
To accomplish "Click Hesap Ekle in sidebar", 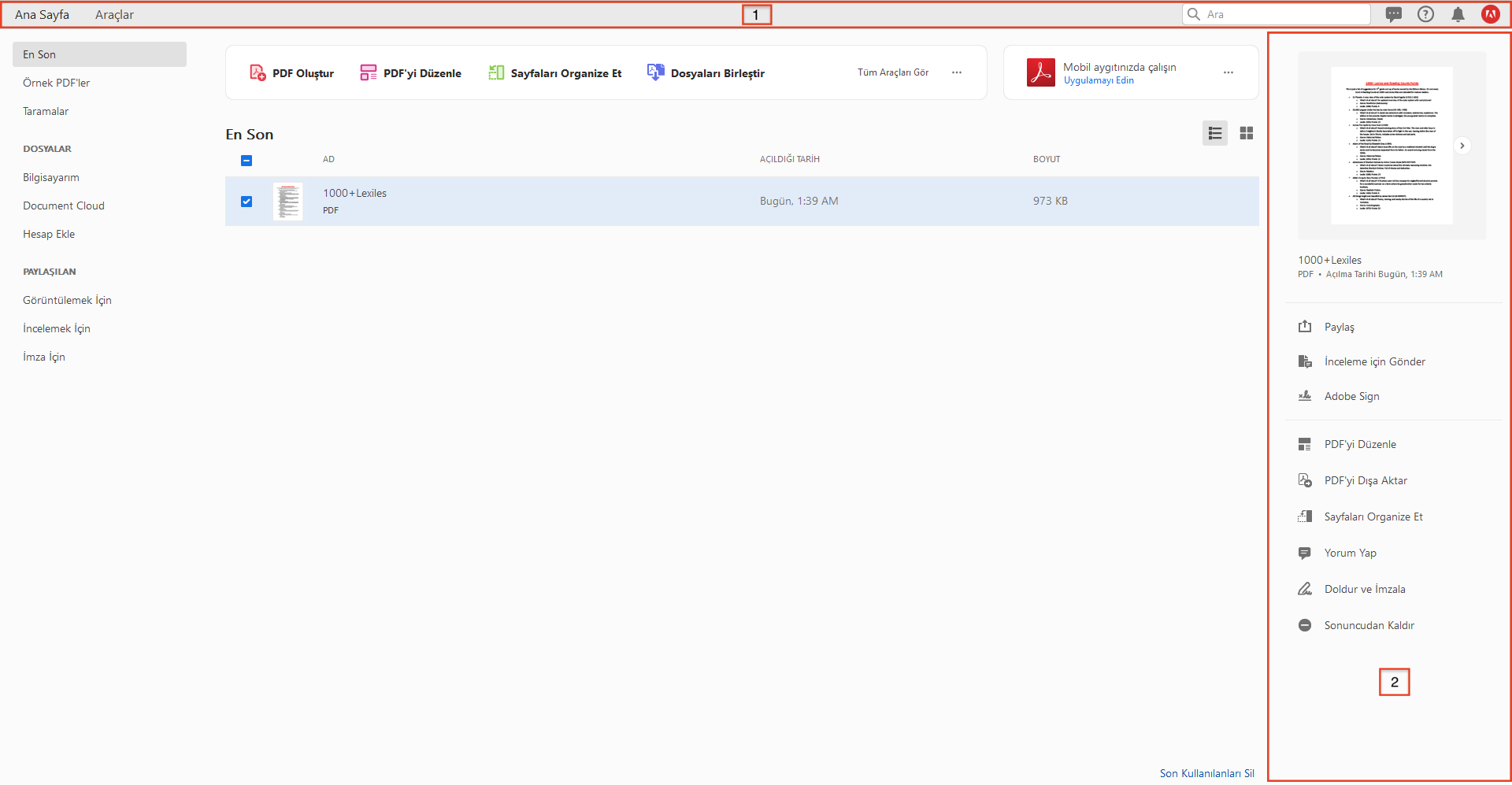I will 49,234.
